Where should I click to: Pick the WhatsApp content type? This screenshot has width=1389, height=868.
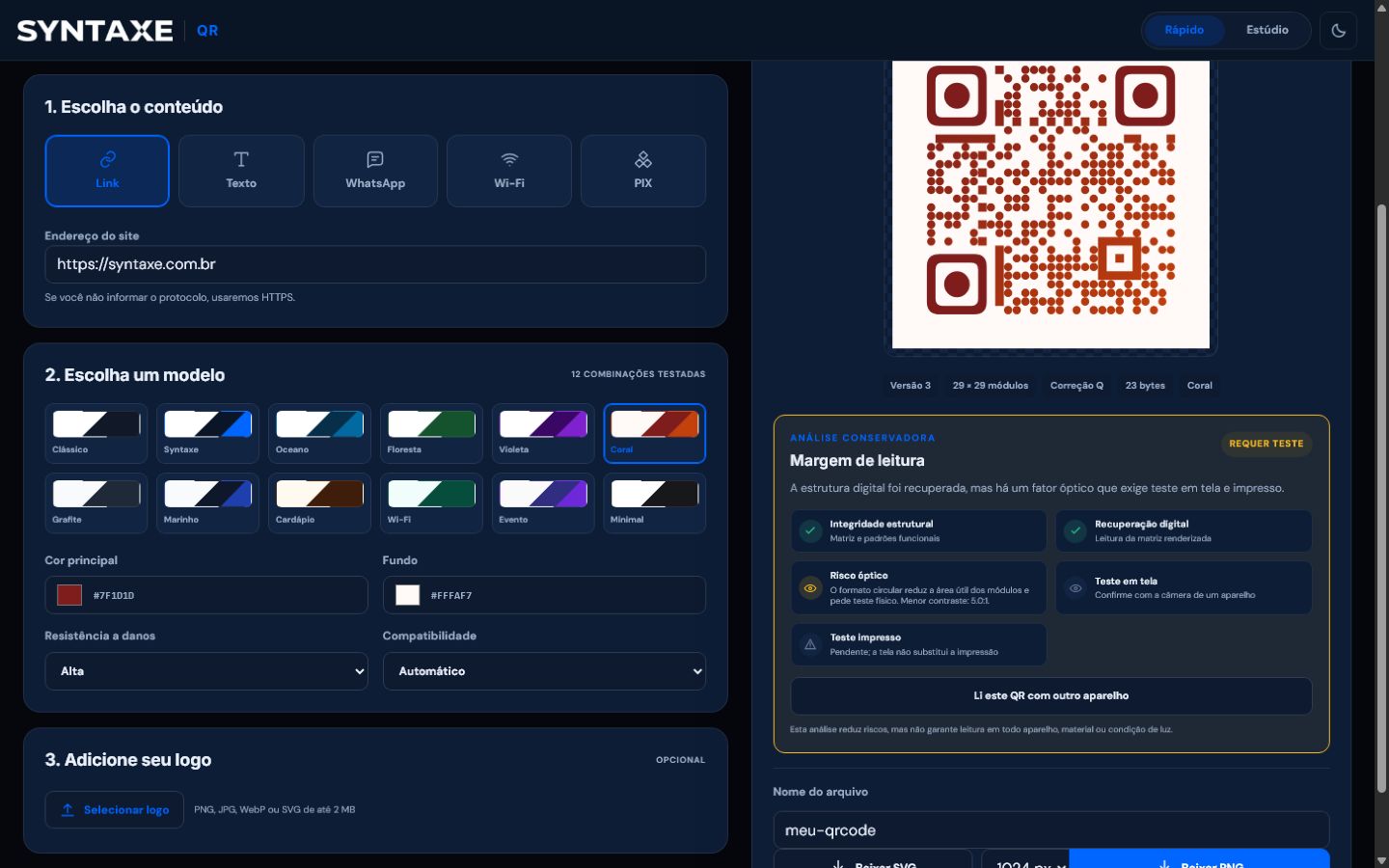375,171
